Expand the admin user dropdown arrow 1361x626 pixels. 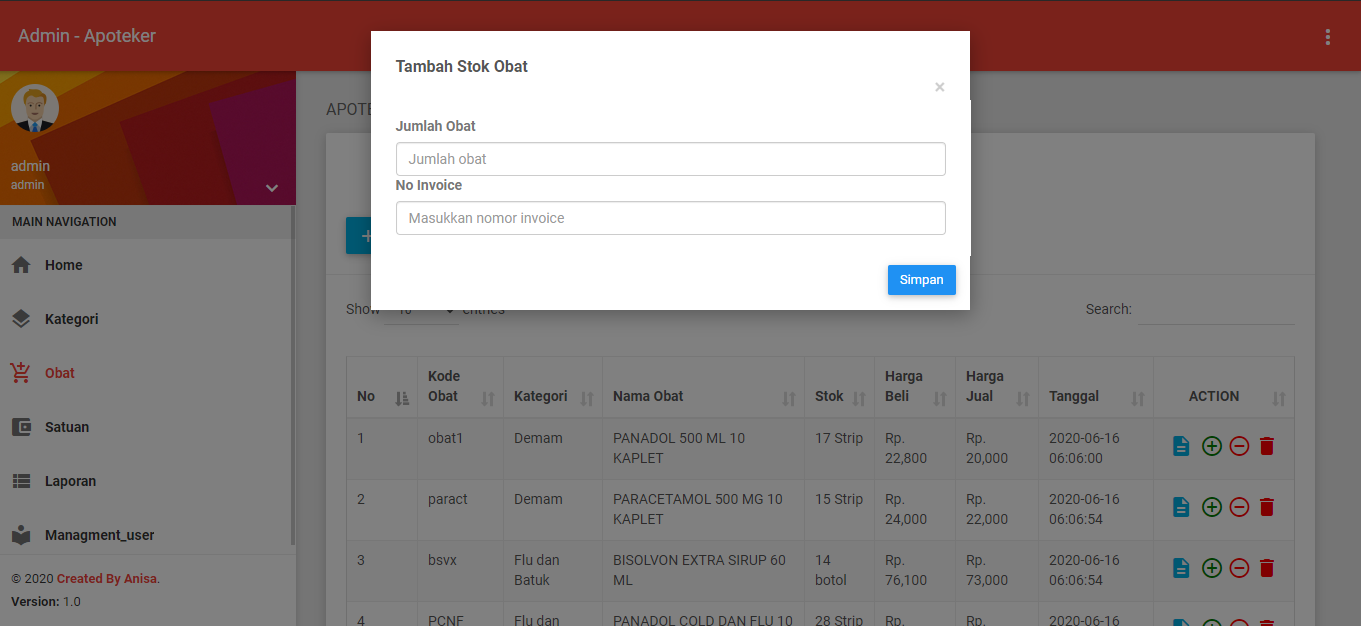272,188
